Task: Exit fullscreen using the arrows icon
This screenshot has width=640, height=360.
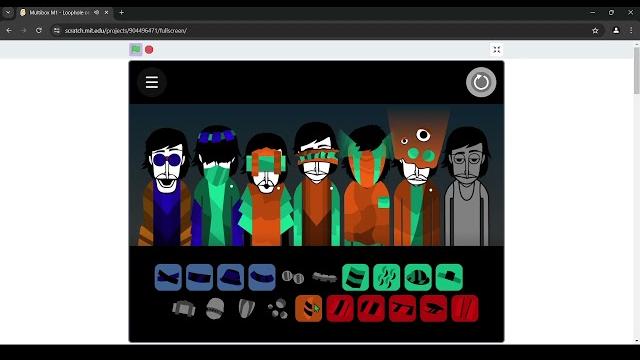Action: 496,49
